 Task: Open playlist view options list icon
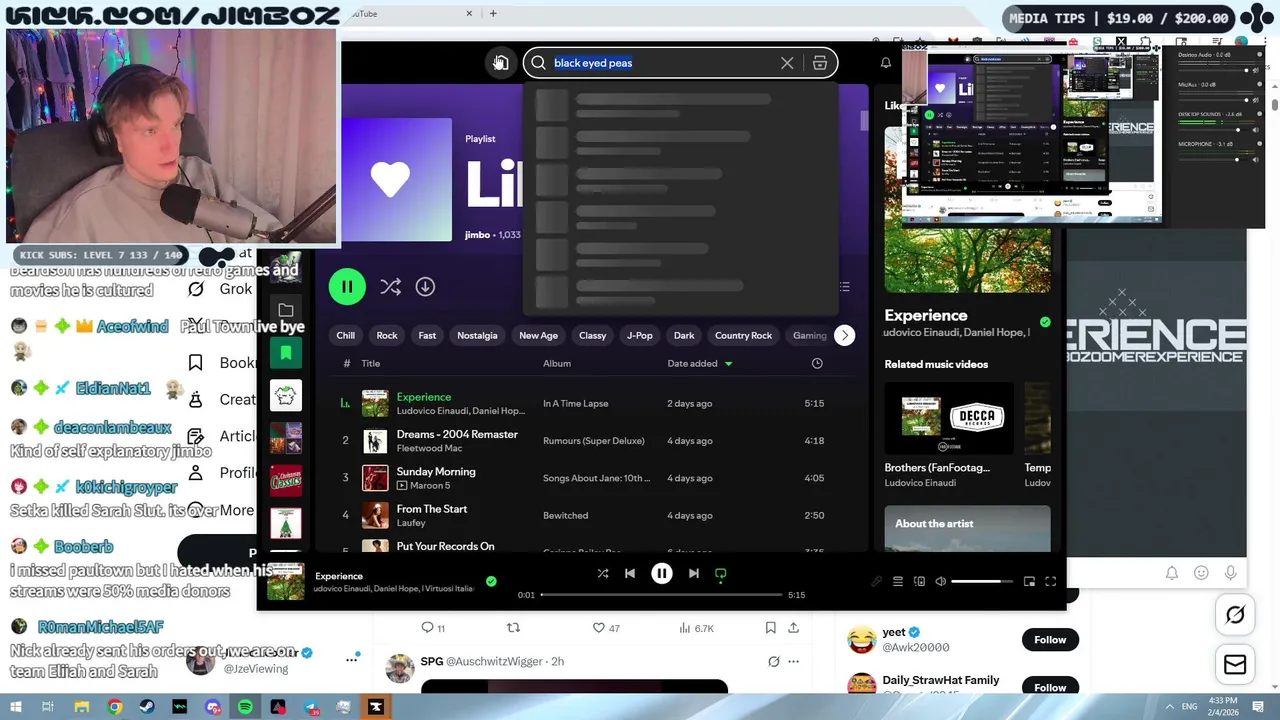845,287
